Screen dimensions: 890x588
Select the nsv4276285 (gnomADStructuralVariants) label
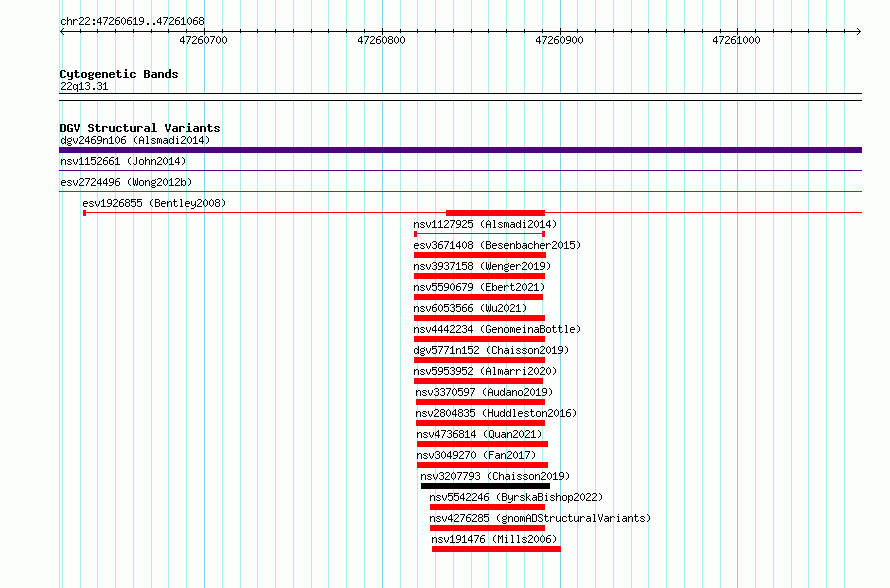[x=540, y=518]
